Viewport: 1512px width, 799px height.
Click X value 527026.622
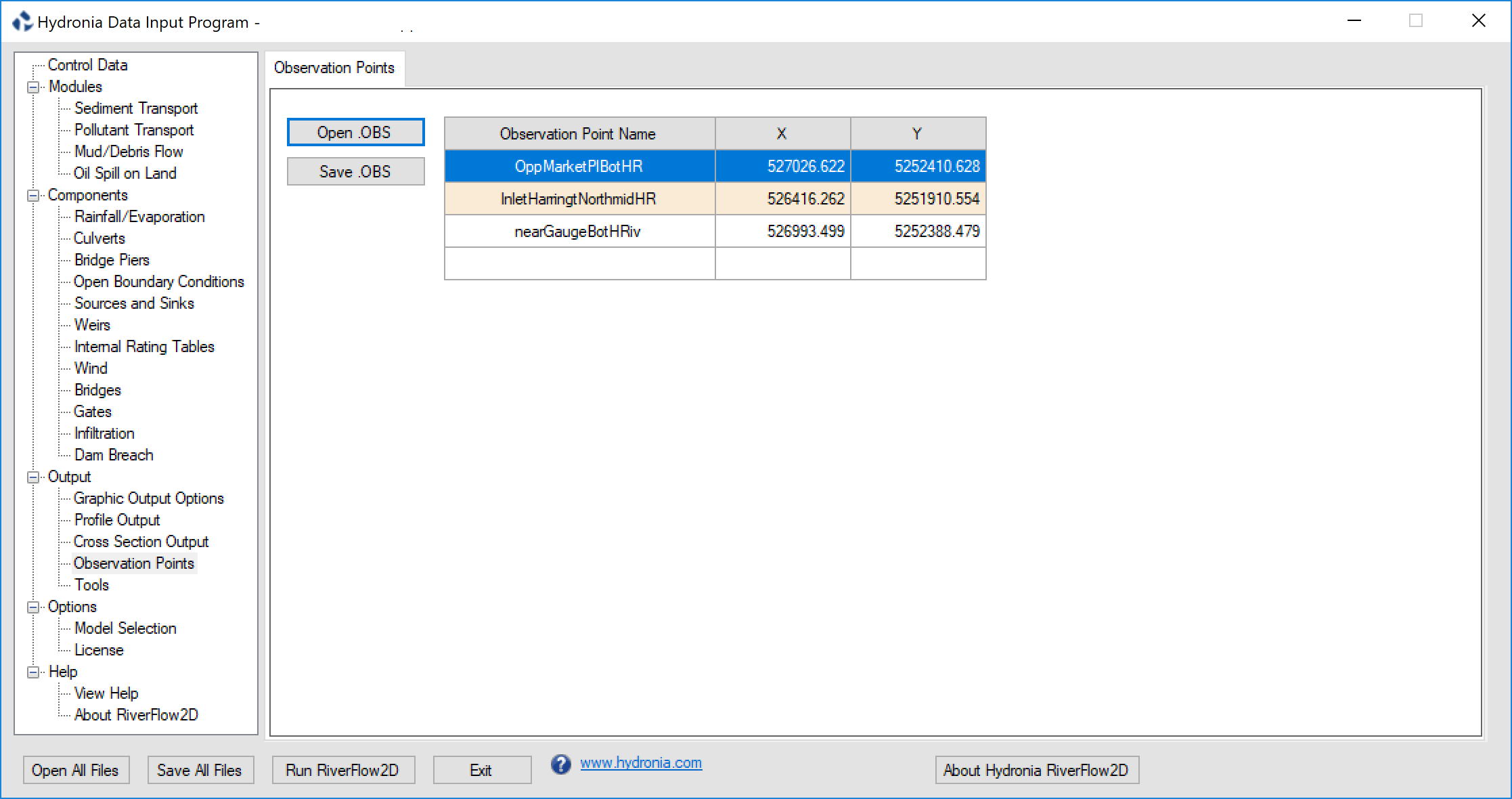783,166
